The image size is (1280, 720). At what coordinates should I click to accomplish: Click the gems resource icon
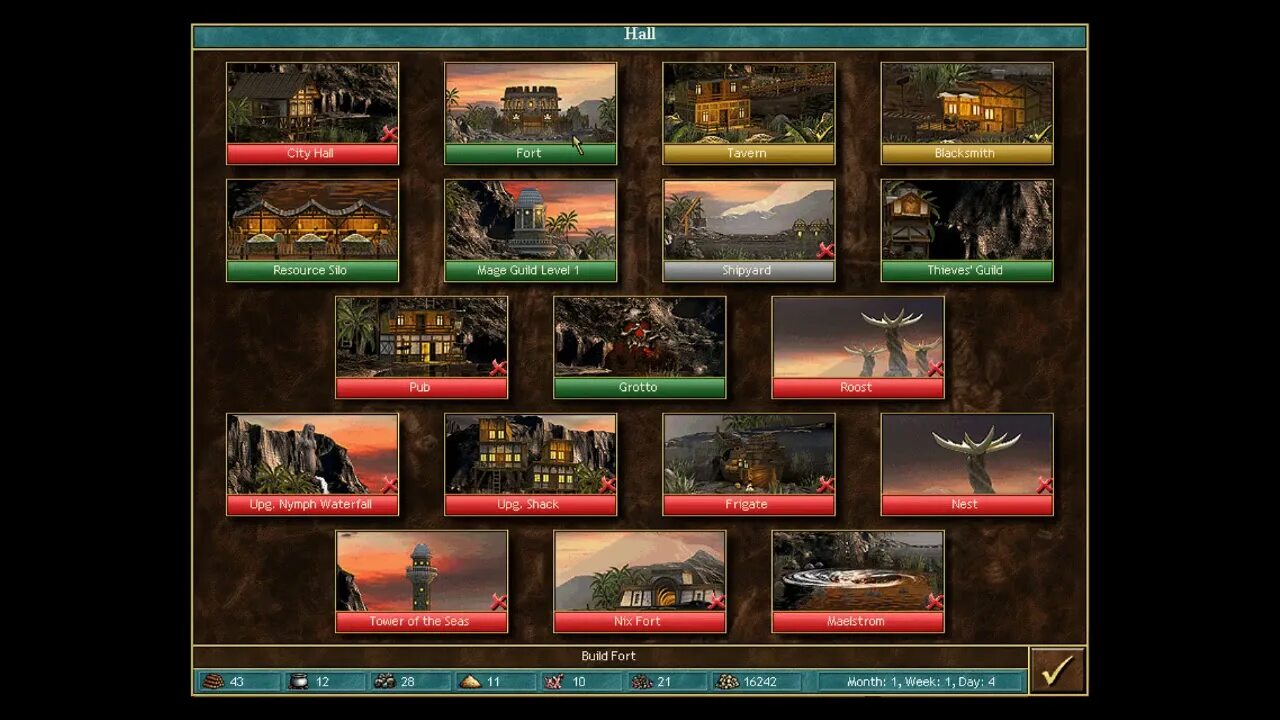[641, 681]
